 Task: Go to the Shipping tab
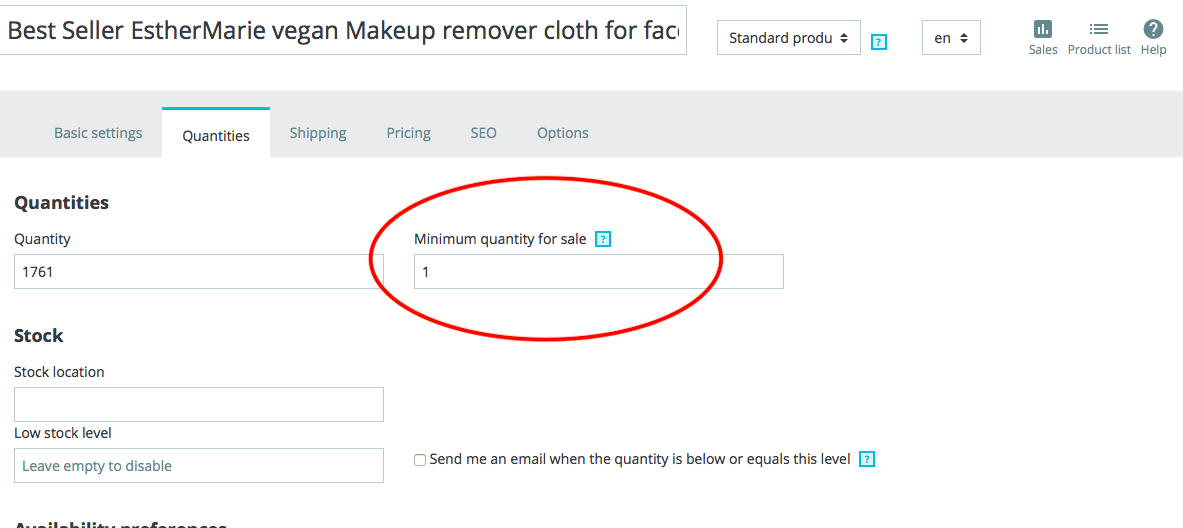click(x=318, y=133)
